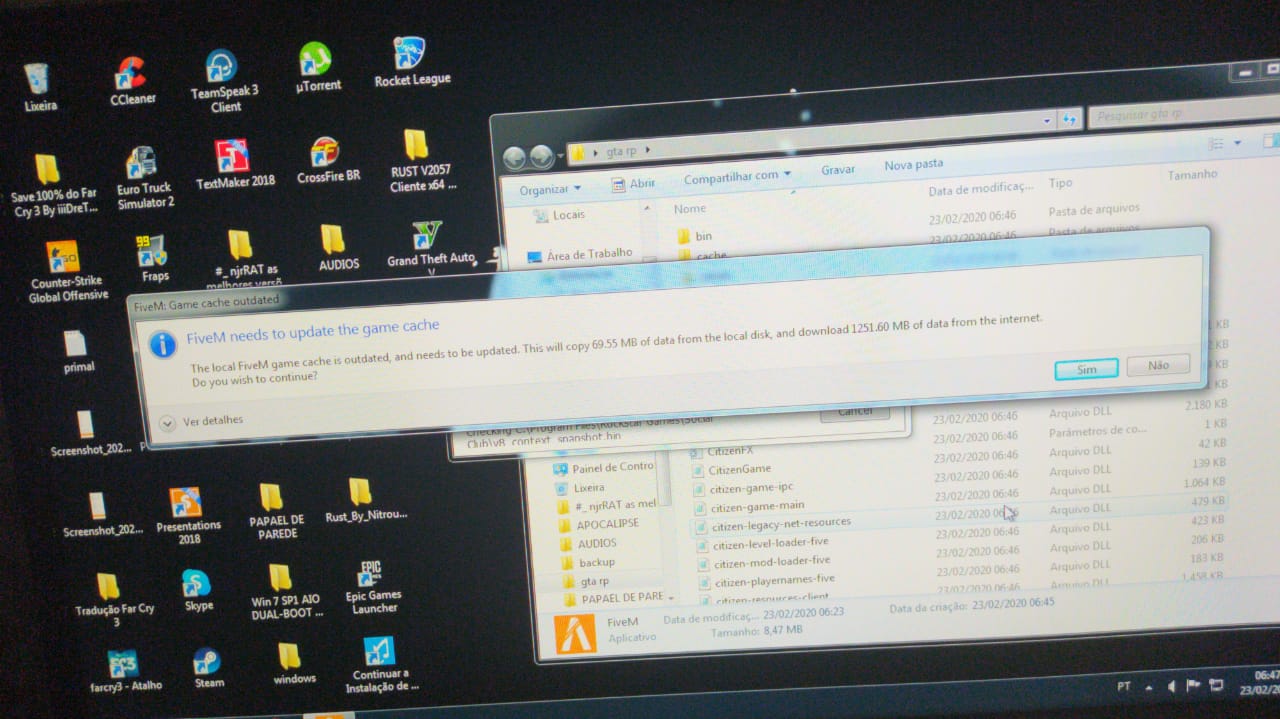
Task: Open the Lixeira recycle bin desktop icon
Action: (40, 88)
